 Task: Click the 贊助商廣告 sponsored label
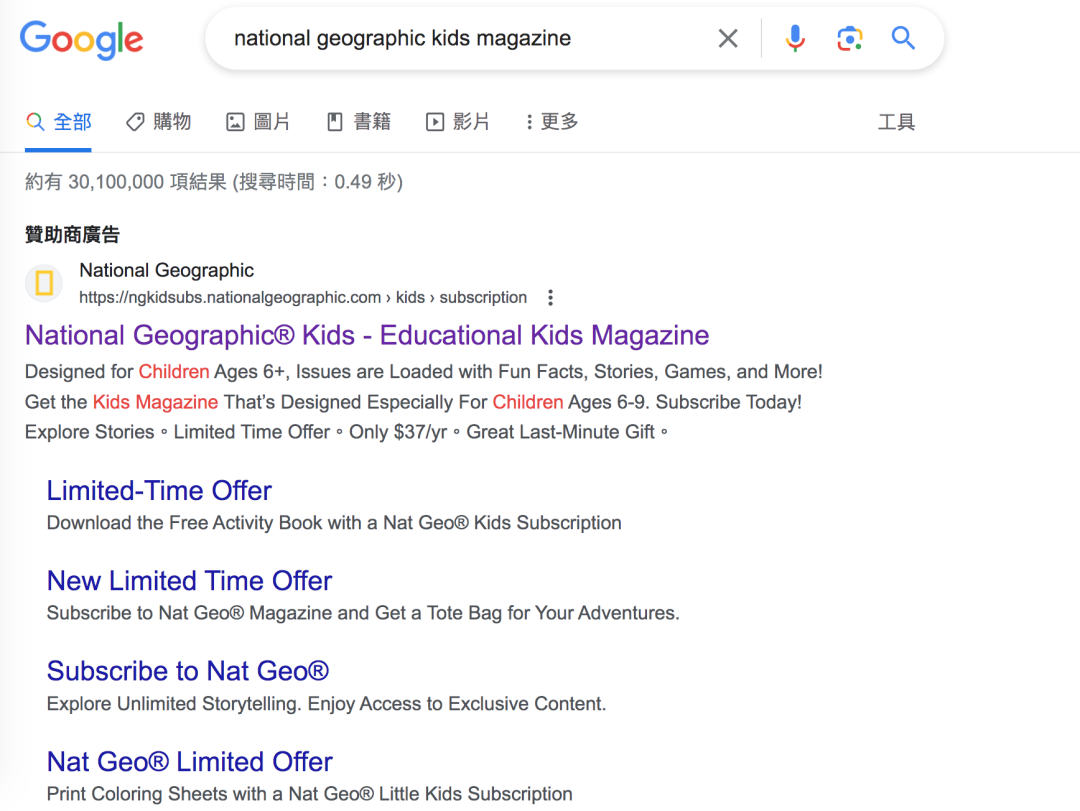tap(72, 235)
